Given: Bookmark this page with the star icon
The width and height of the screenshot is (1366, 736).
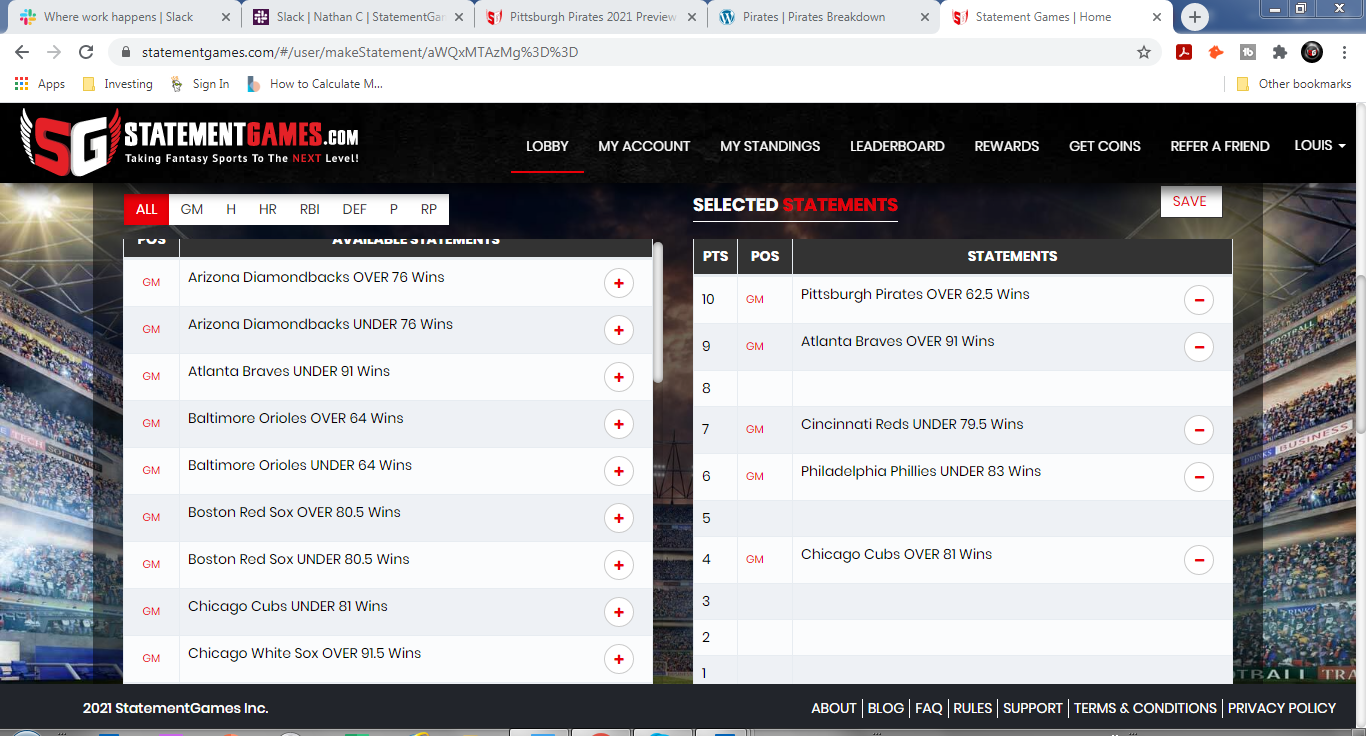Looking at the screenshot, I should pos(1144,52).
